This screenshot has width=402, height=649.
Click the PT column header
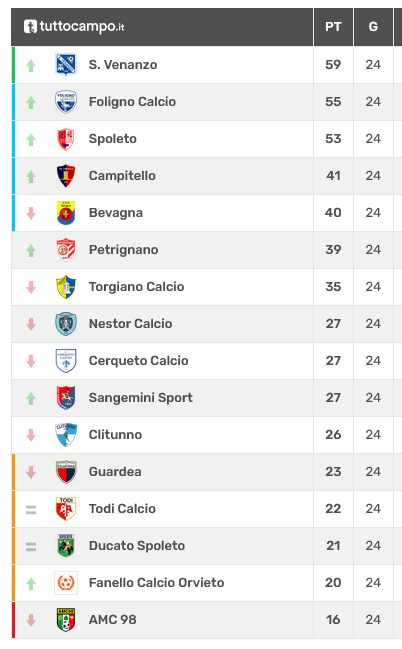tap(333, 27)
